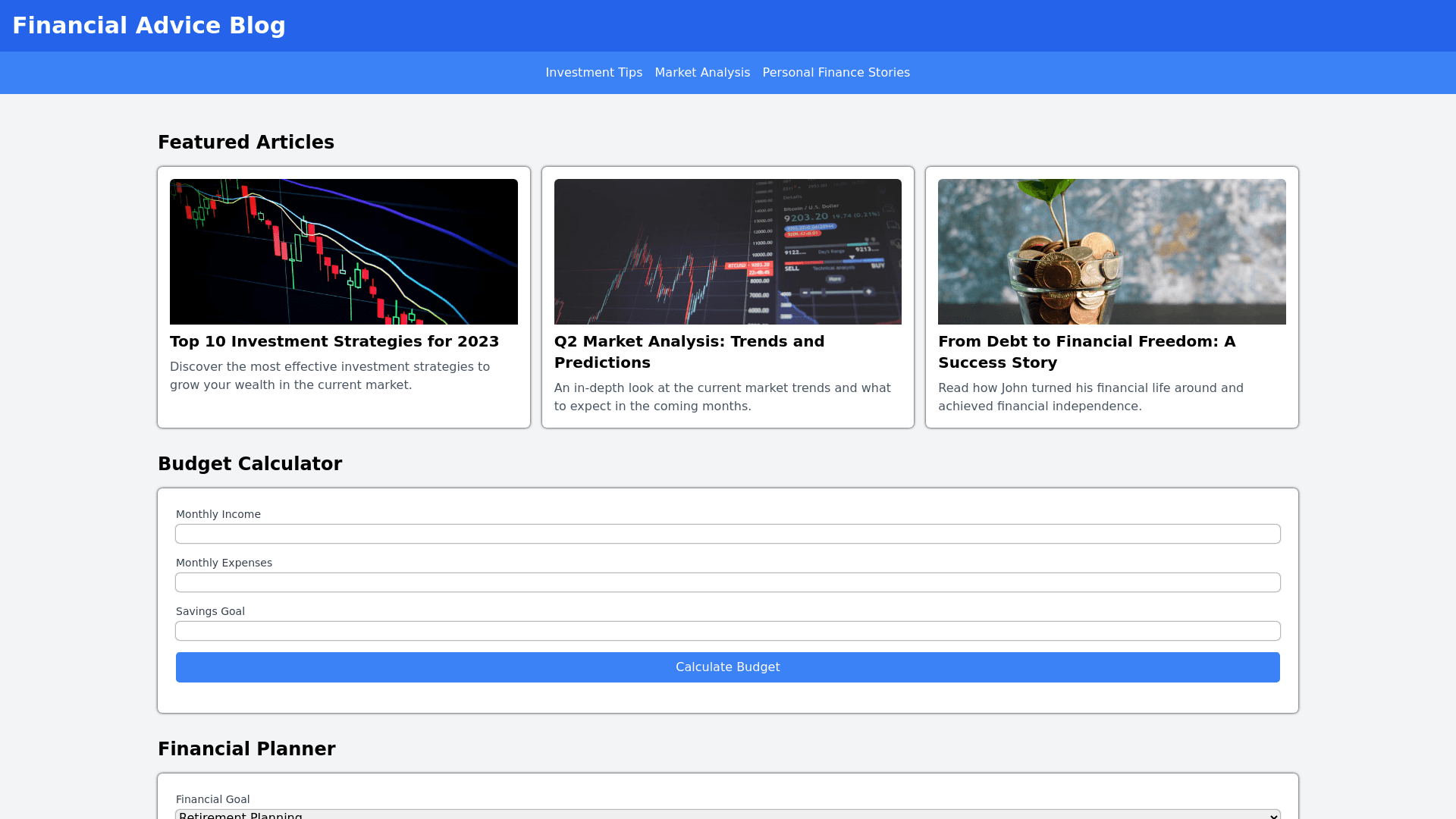Open the candlestick chart article thumbnail
This screenshot has width=1456, height=819.
coord(344,252)
